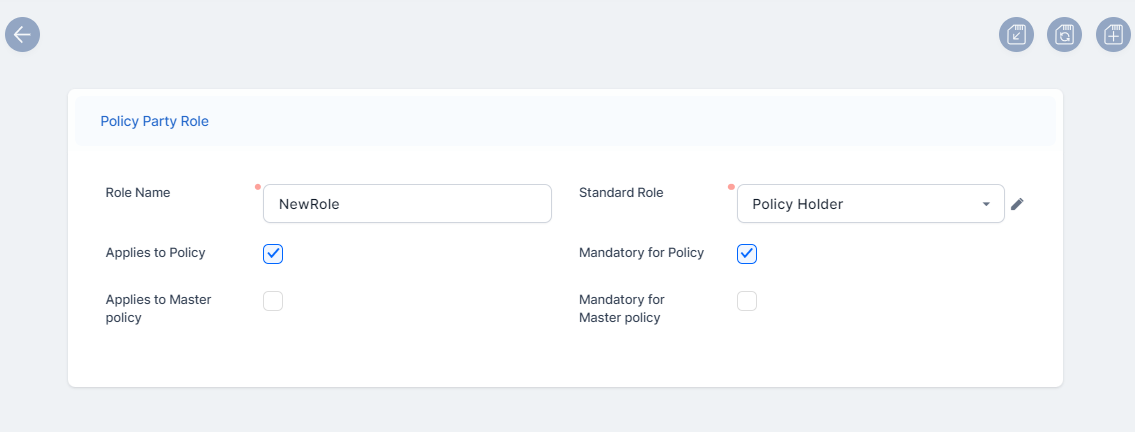
Task: Click the save and new icon
Action: point(1113,35)
